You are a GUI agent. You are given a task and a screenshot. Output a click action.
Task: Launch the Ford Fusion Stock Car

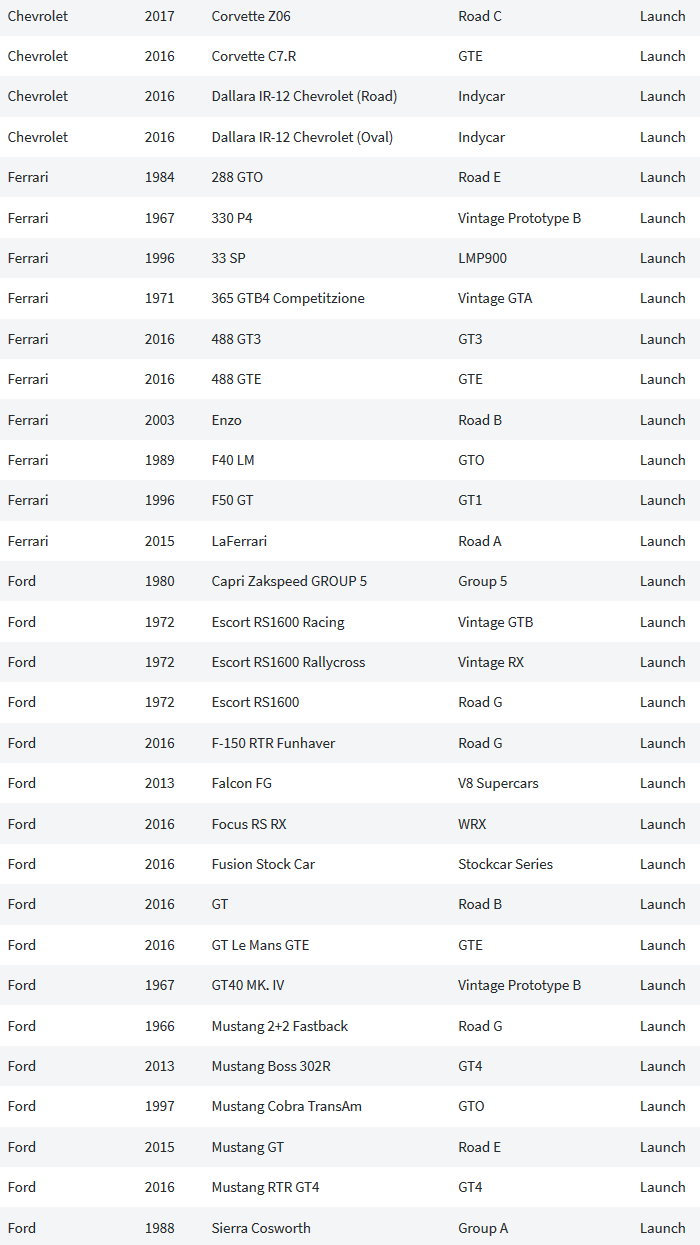(x=662, y=864)
